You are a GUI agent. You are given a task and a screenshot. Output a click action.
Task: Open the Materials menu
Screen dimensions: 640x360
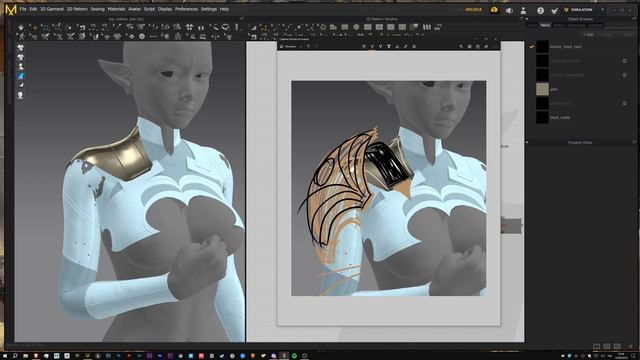tap(116, 9)
